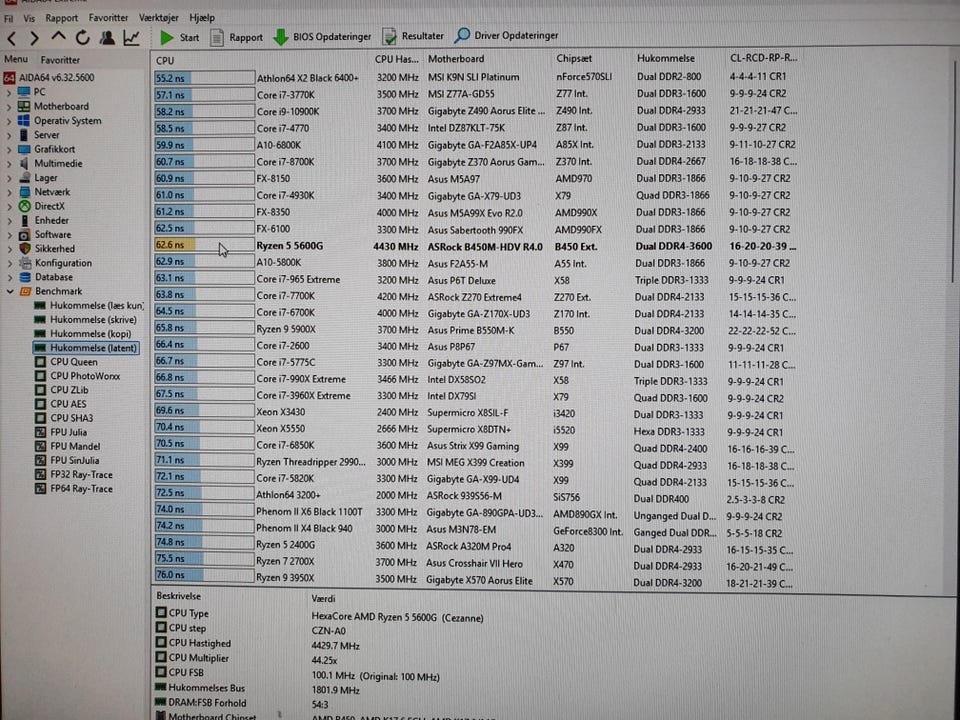Image resolution: width=960 pixels, height=720 pixels.
Task: Select the DirectX icon in the tree
Action: [24, 206]
